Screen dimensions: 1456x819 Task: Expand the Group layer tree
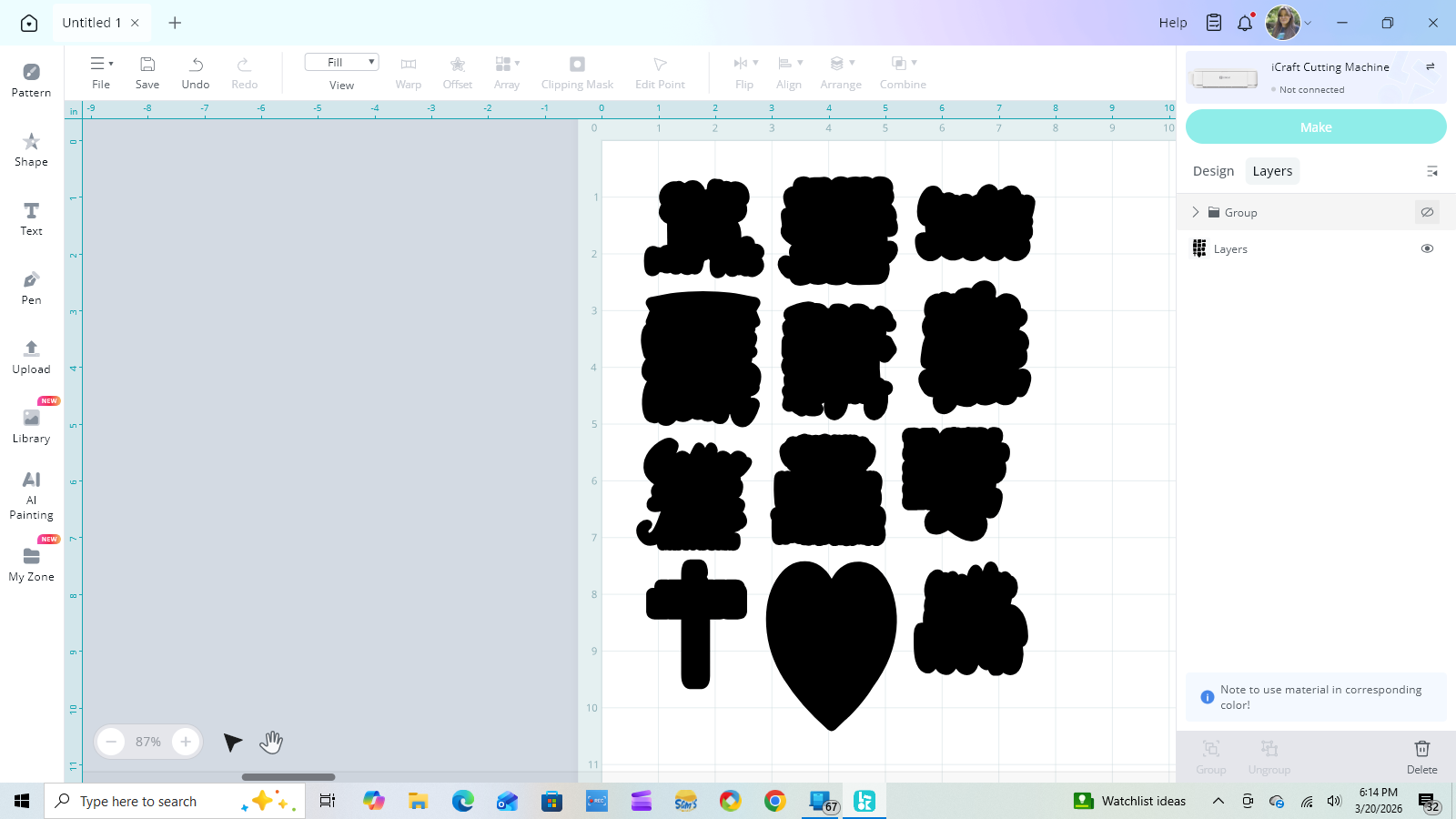pos(1196,212)
